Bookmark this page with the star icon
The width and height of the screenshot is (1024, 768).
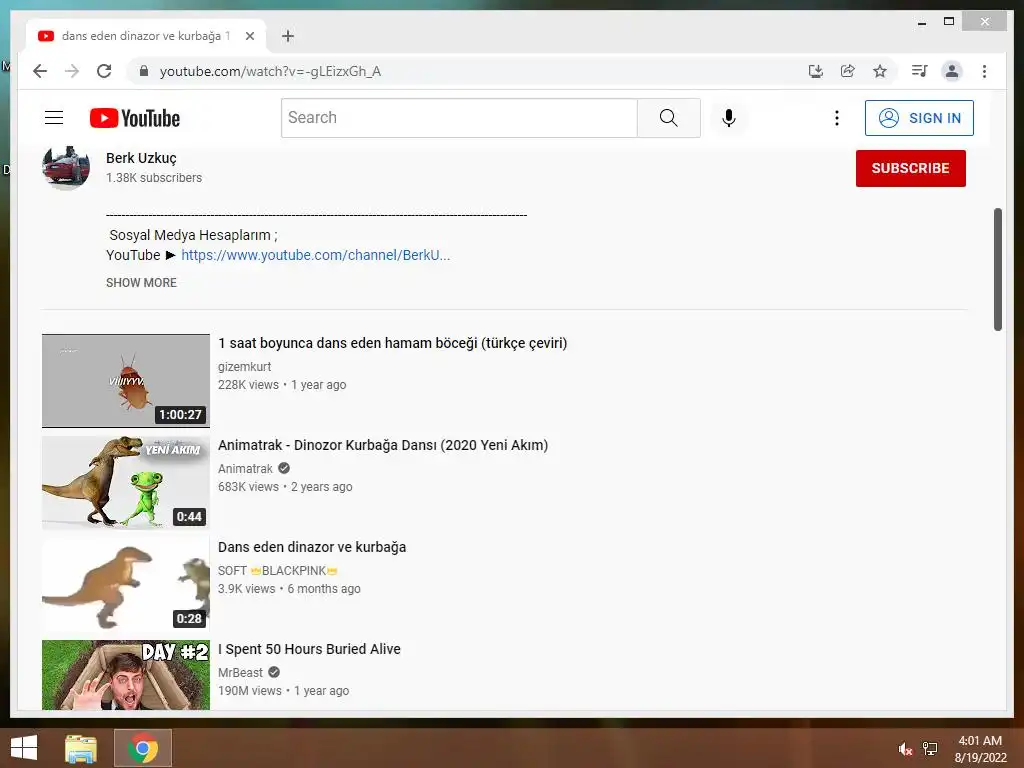pyautogui.click(x=880, y=71)
